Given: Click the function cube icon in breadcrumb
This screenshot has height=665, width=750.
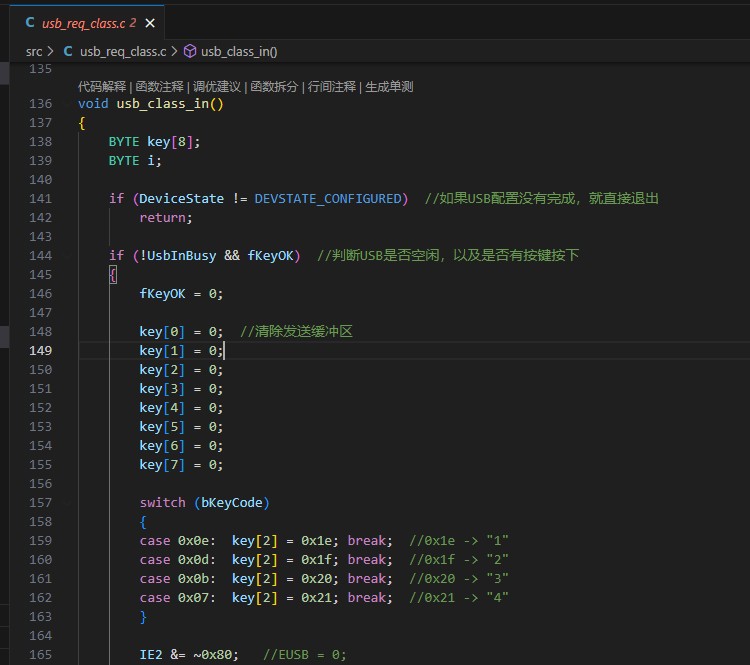Looking at the screenshot, I should (x=190, y=51).
